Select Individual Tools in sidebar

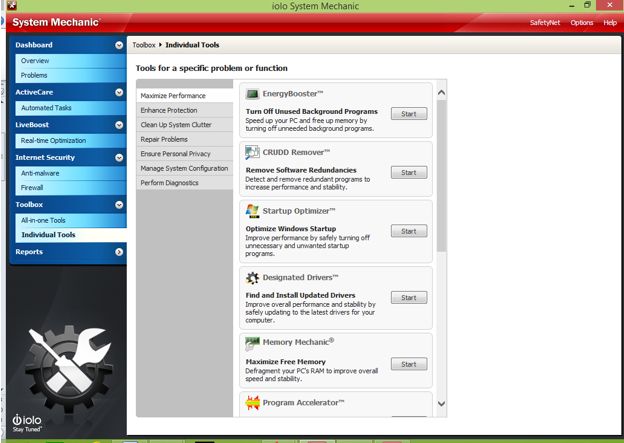71,235
